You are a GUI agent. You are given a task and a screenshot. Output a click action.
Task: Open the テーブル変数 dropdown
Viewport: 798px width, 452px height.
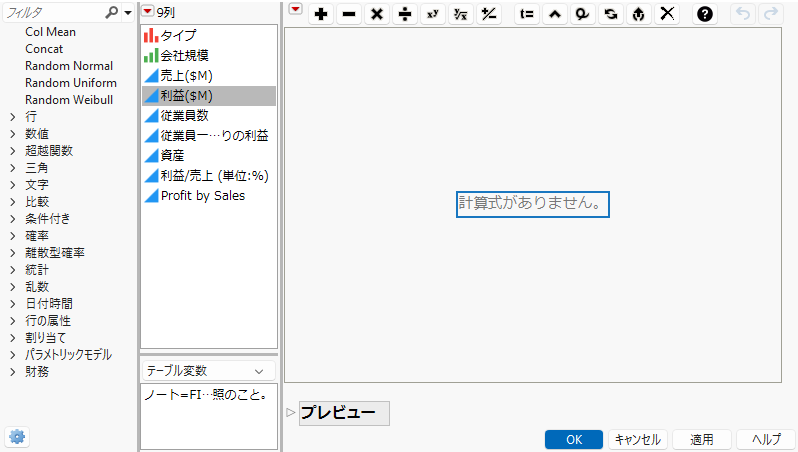pos(209,371)
